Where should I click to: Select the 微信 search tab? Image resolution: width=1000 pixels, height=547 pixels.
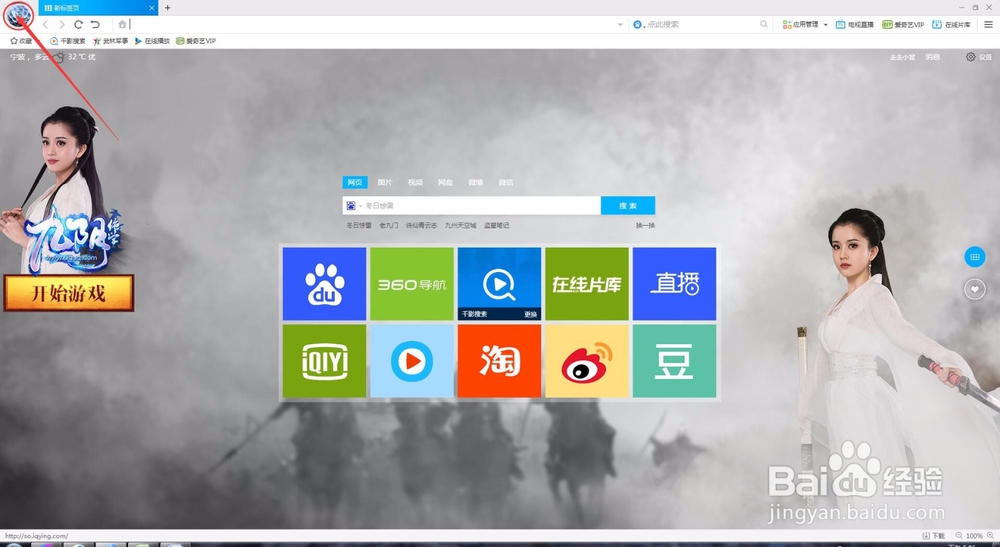(506, 182)
